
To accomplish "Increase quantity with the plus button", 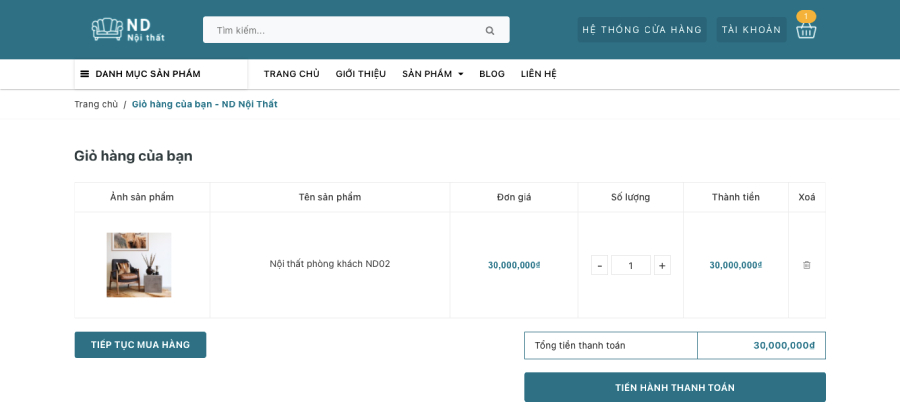I will point(662,265).
